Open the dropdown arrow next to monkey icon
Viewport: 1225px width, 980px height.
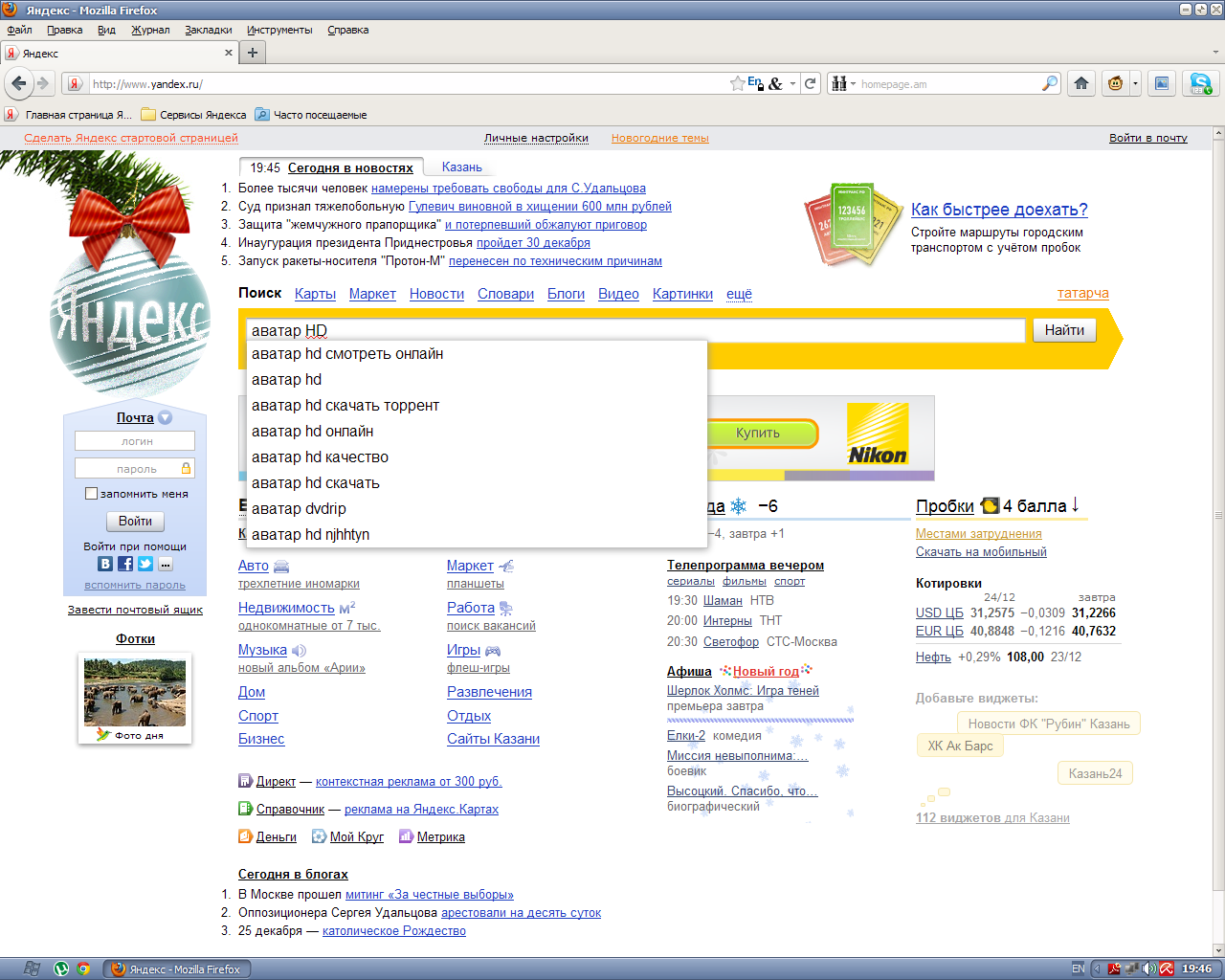click(x=1135, y=83)
